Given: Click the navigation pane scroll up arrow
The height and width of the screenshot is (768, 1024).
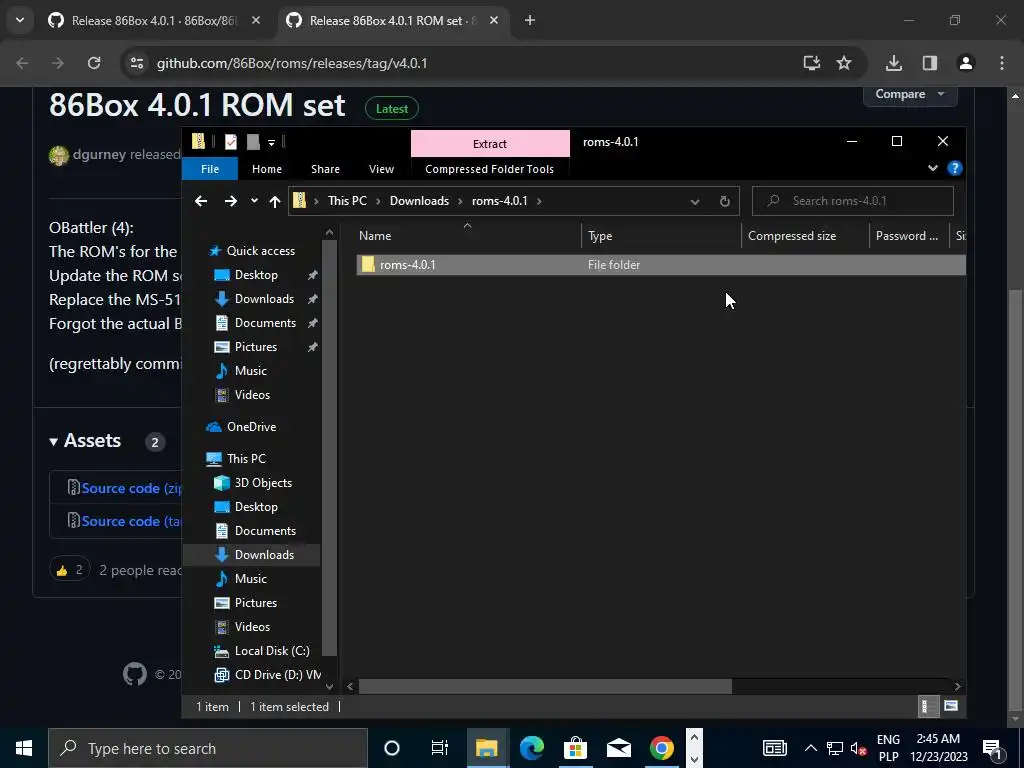Looking at the screenshot, I should [329, 232].
